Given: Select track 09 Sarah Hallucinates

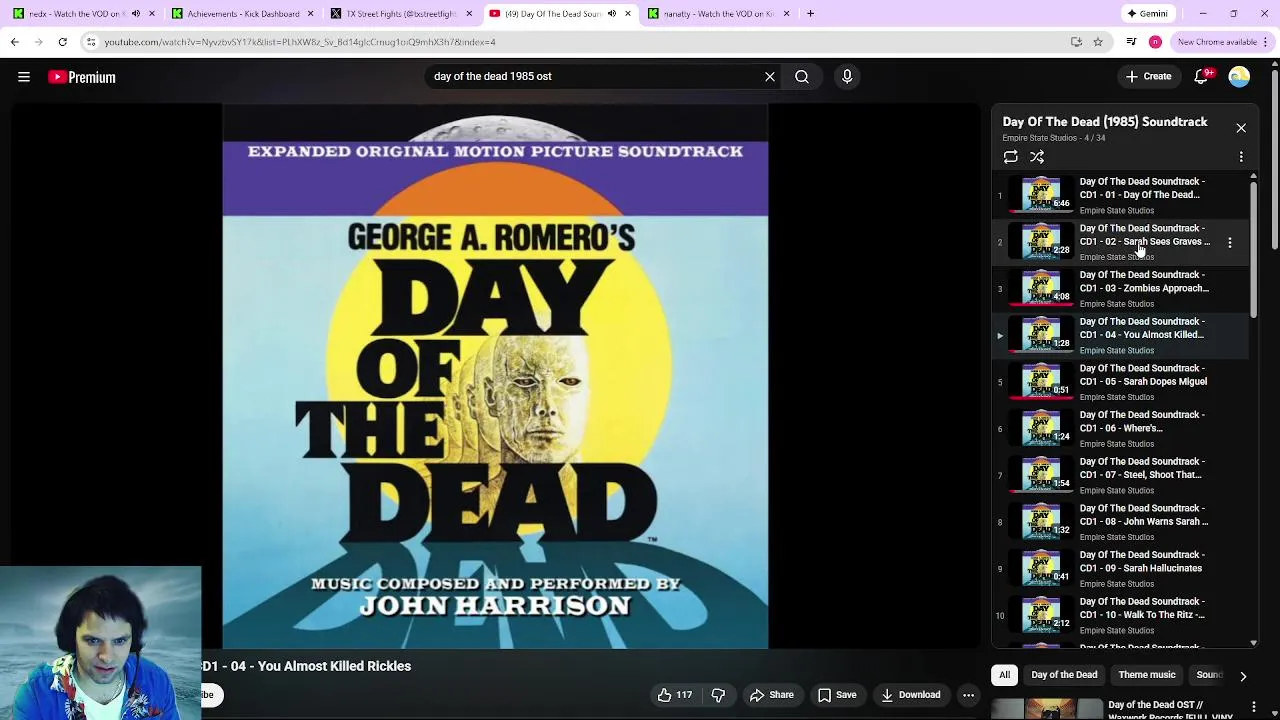Looking at the screenshot, I should (x=1120, y=568).
